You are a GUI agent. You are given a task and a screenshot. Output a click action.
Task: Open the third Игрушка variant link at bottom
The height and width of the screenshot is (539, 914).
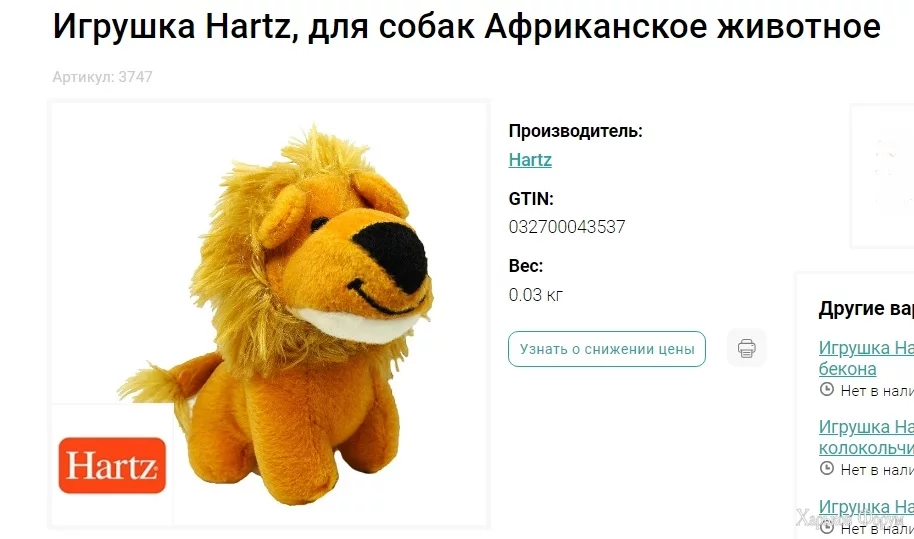click(866, 507)
